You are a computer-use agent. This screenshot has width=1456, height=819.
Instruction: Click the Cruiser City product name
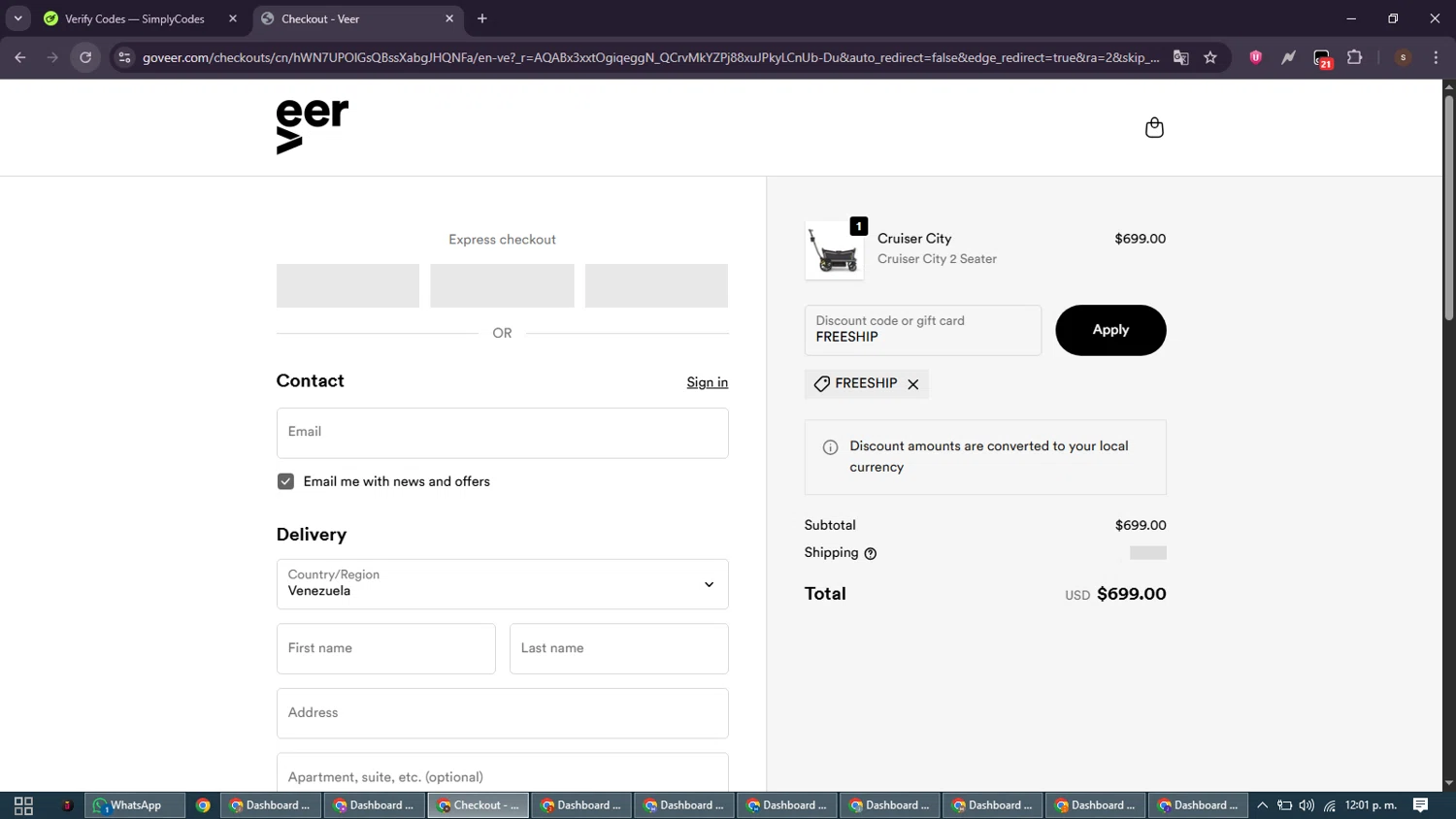click(914, 239)
